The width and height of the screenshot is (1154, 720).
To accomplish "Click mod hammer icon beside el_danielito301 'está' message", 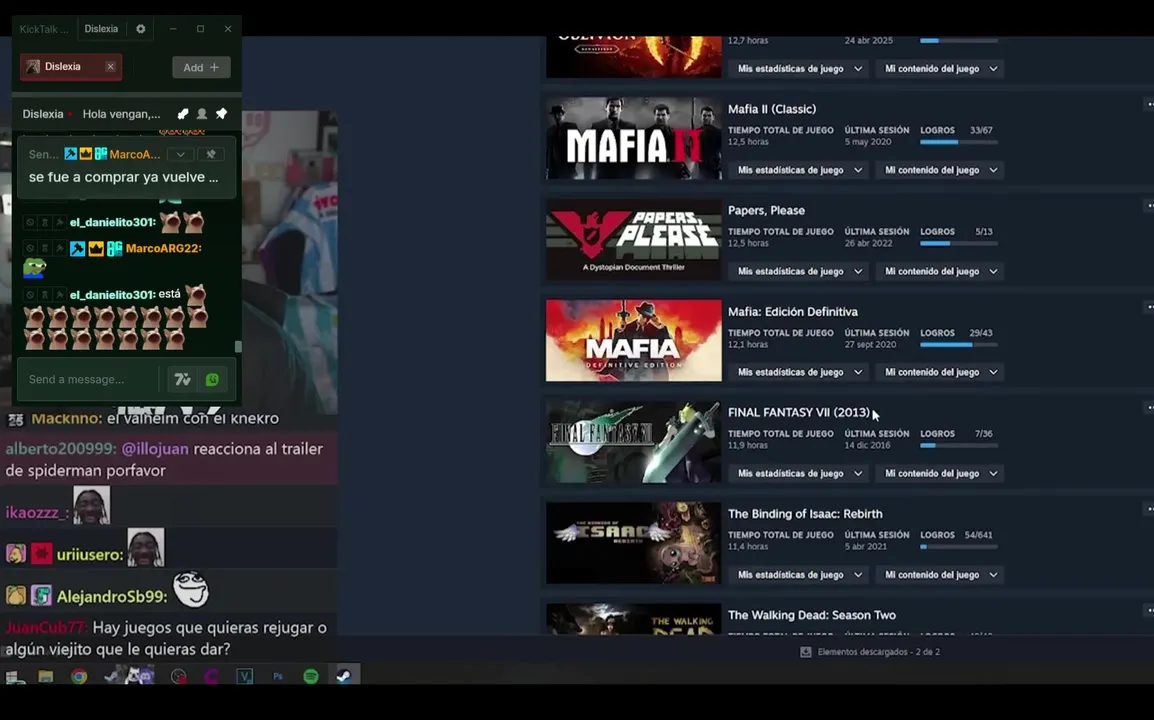I will pos(59,294).
